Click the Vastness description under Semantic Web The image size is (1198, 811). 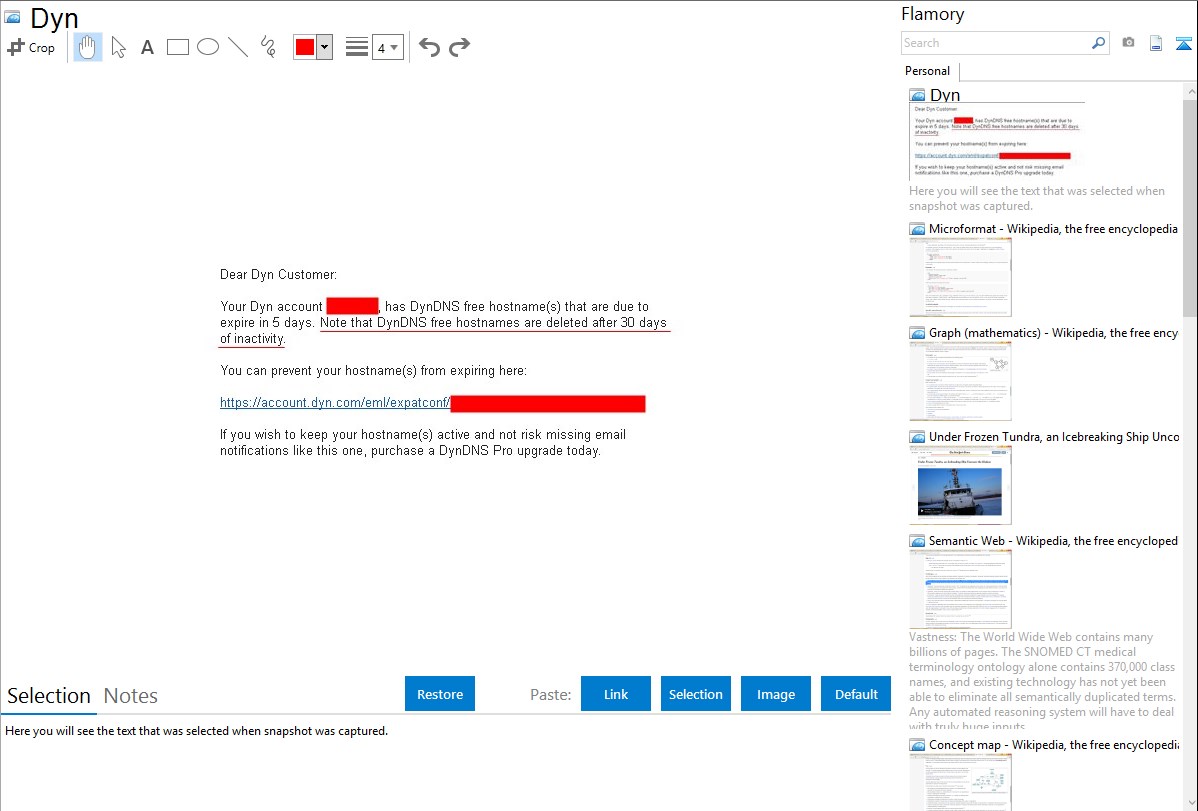(x=1042, y=681)
